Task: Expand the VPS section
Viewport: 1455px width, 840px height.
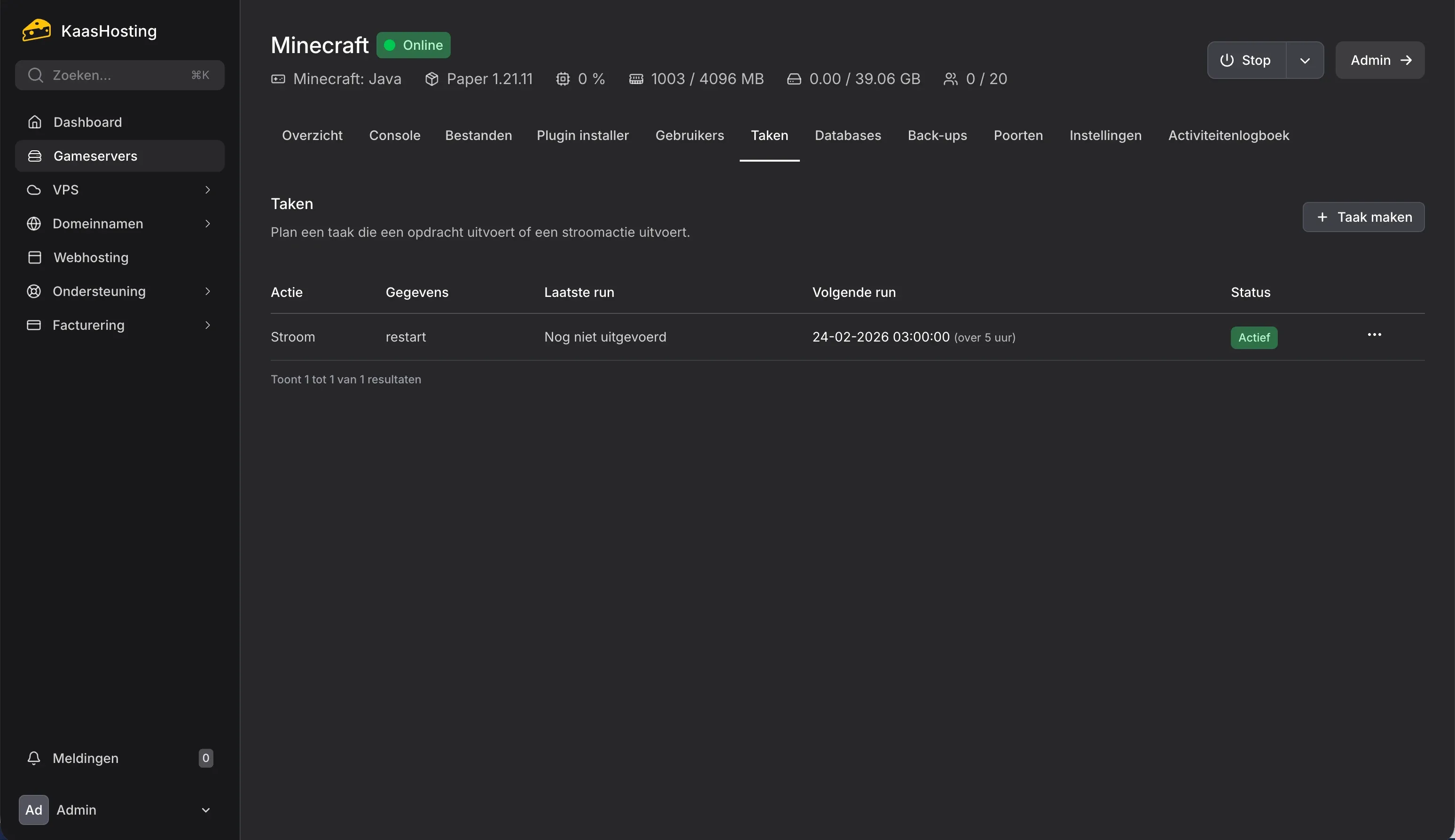Action: [x=208, y=189]
